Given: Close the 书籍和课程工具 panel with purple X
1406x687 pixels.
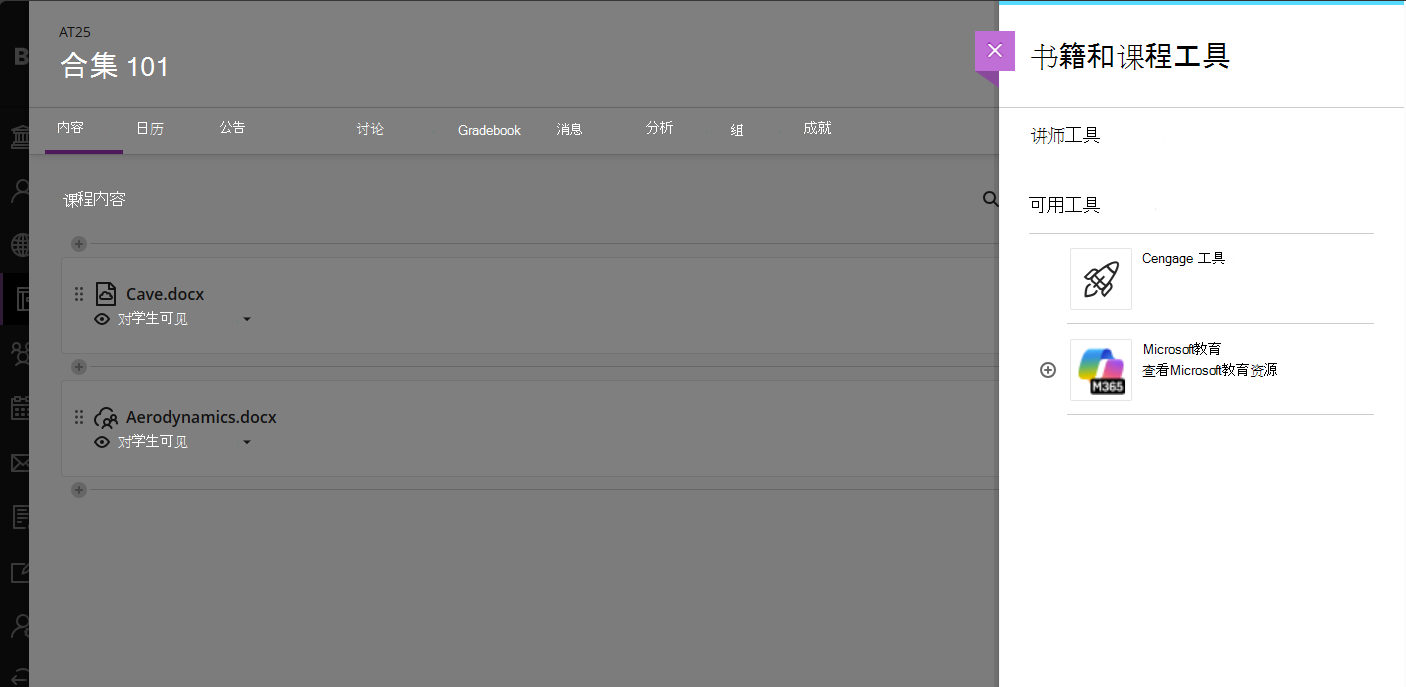Looking at the screenshot, I should 994,51.
